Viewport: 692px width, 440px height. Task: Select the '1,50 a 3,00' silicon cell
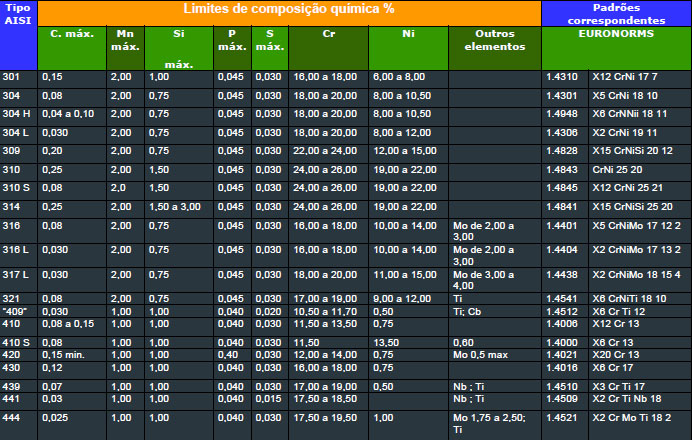point(173,206)
